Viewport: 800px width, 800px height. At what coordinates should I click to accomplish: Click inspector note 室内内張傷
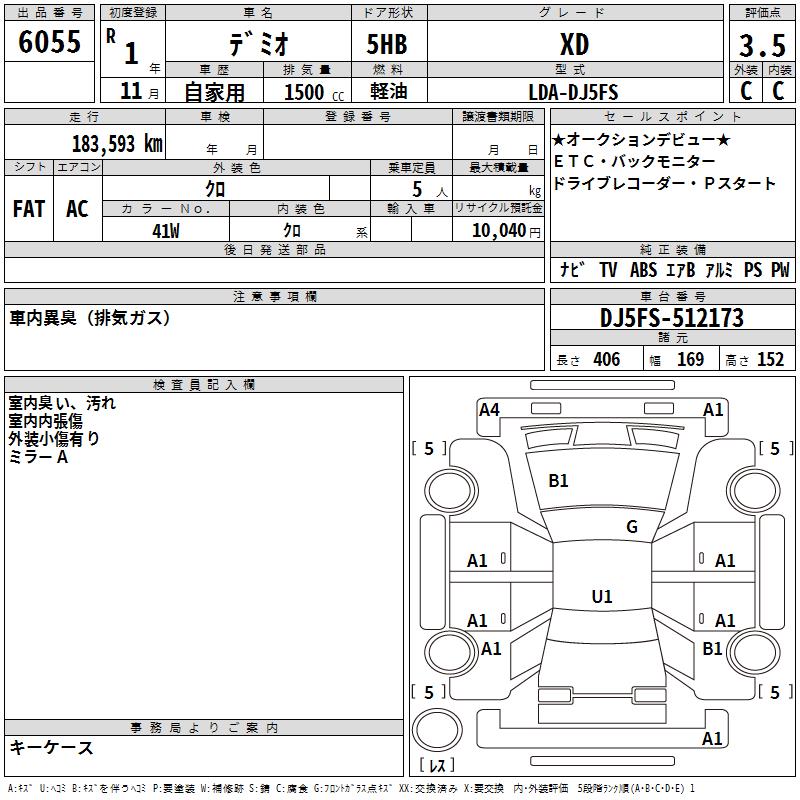click(45, 421)
